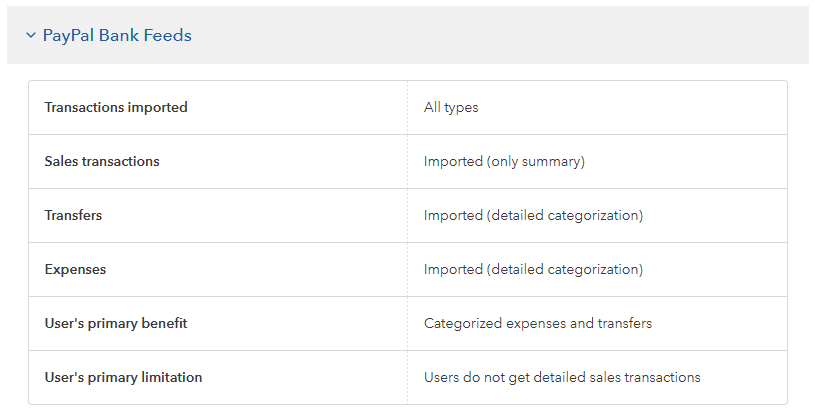Select the Transfers row label
815x411 pixels.
(x=73, y=215)
